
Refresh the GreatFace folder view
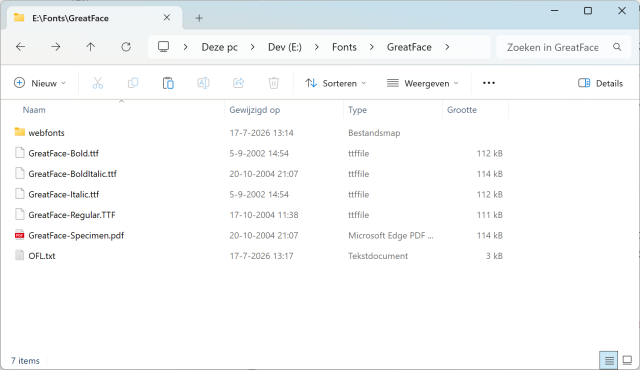pyautogui.click(x=126, y=47)
